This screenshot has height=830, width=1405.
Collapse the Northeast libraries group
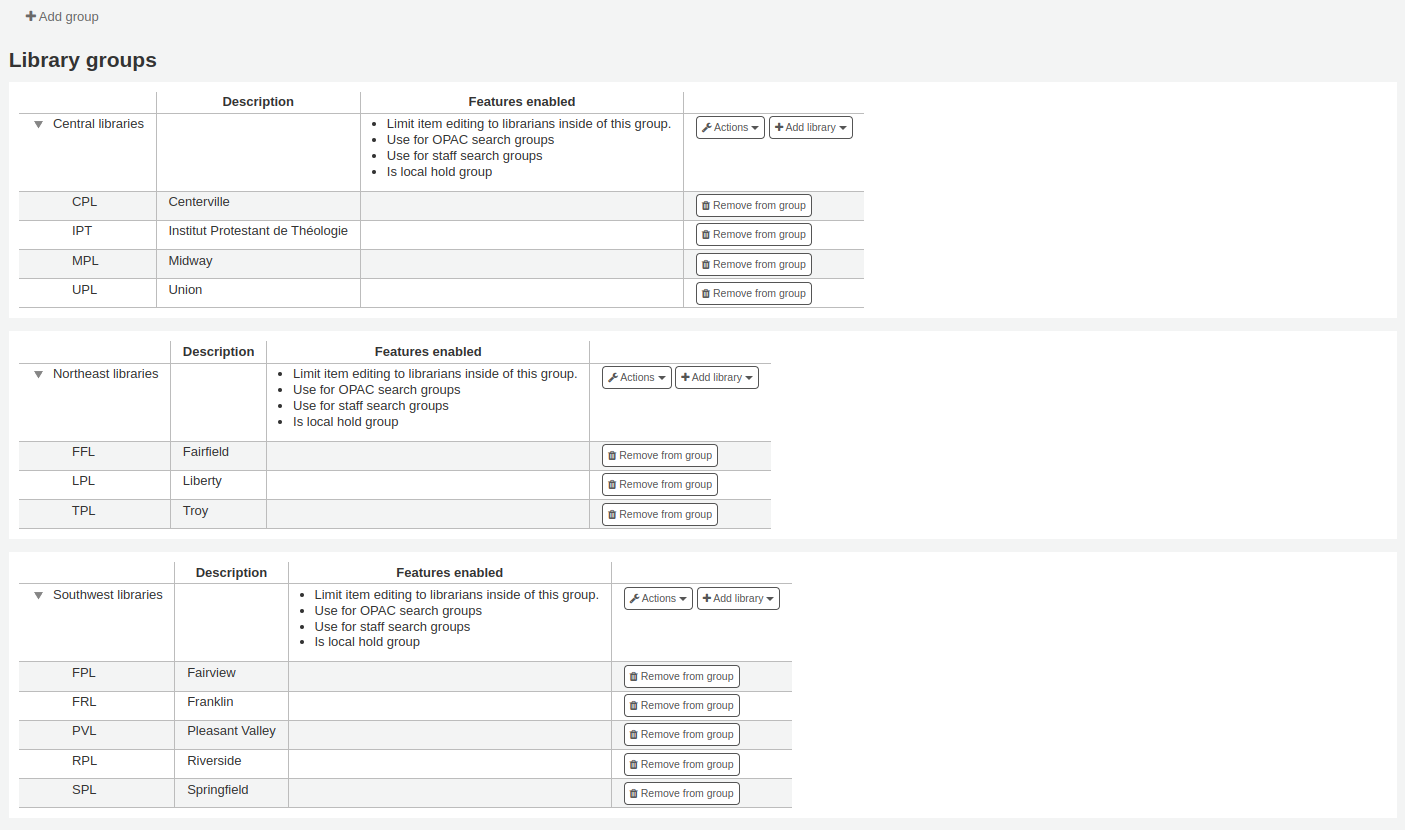click(38, 373)
